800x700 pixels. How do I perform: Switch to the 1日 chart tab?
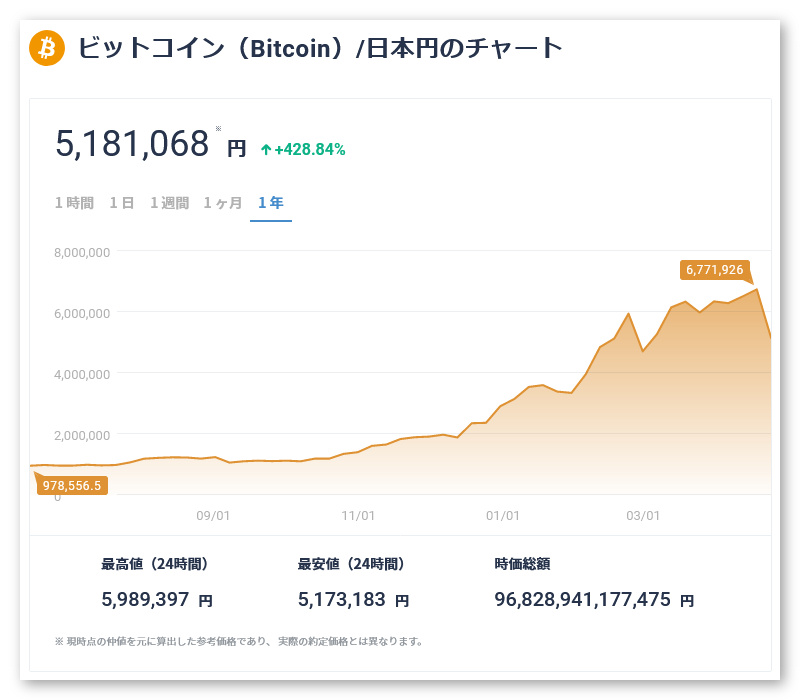click(122, 203)
